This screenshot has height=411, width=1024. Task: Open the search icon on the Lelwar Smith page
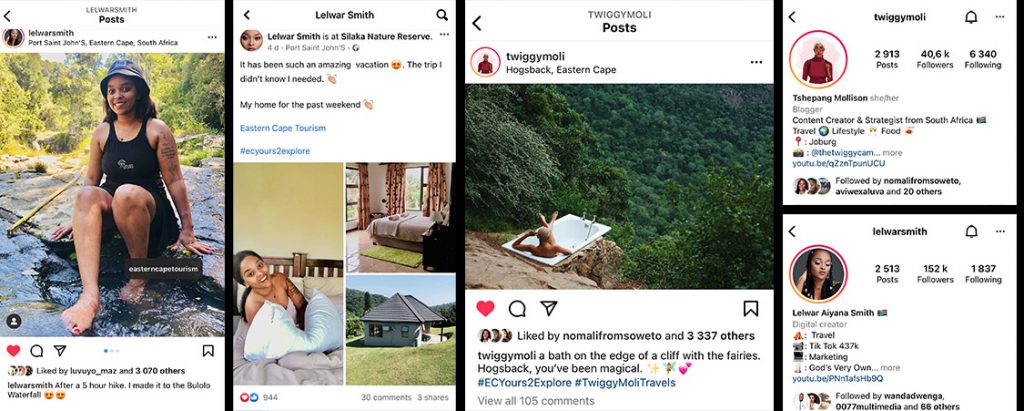coord(442,15)
